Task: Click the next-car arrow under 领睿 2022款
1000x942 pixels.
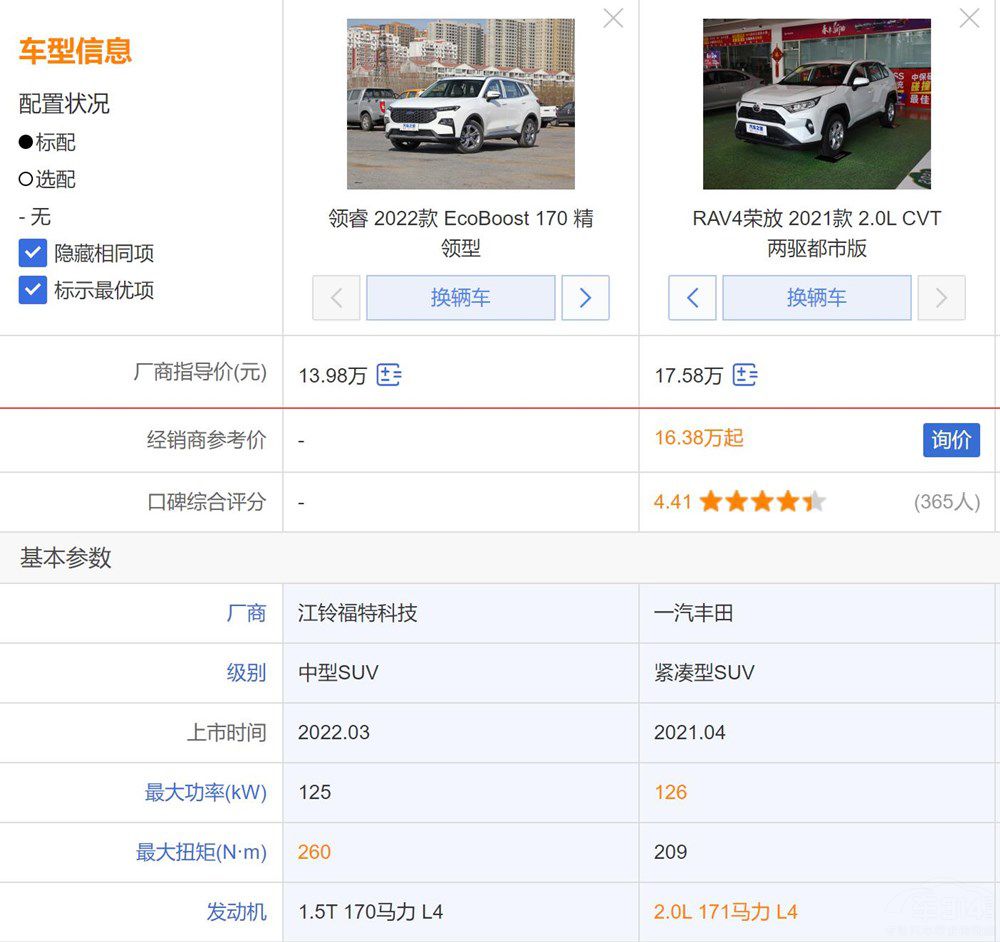Action: point(585,298)
